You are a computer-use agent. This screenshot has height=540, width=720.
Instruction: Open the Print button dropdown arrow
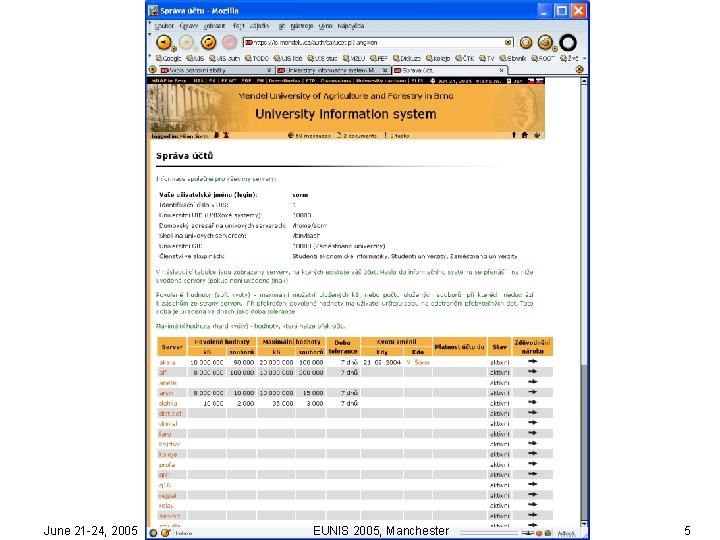coord(555,48)
